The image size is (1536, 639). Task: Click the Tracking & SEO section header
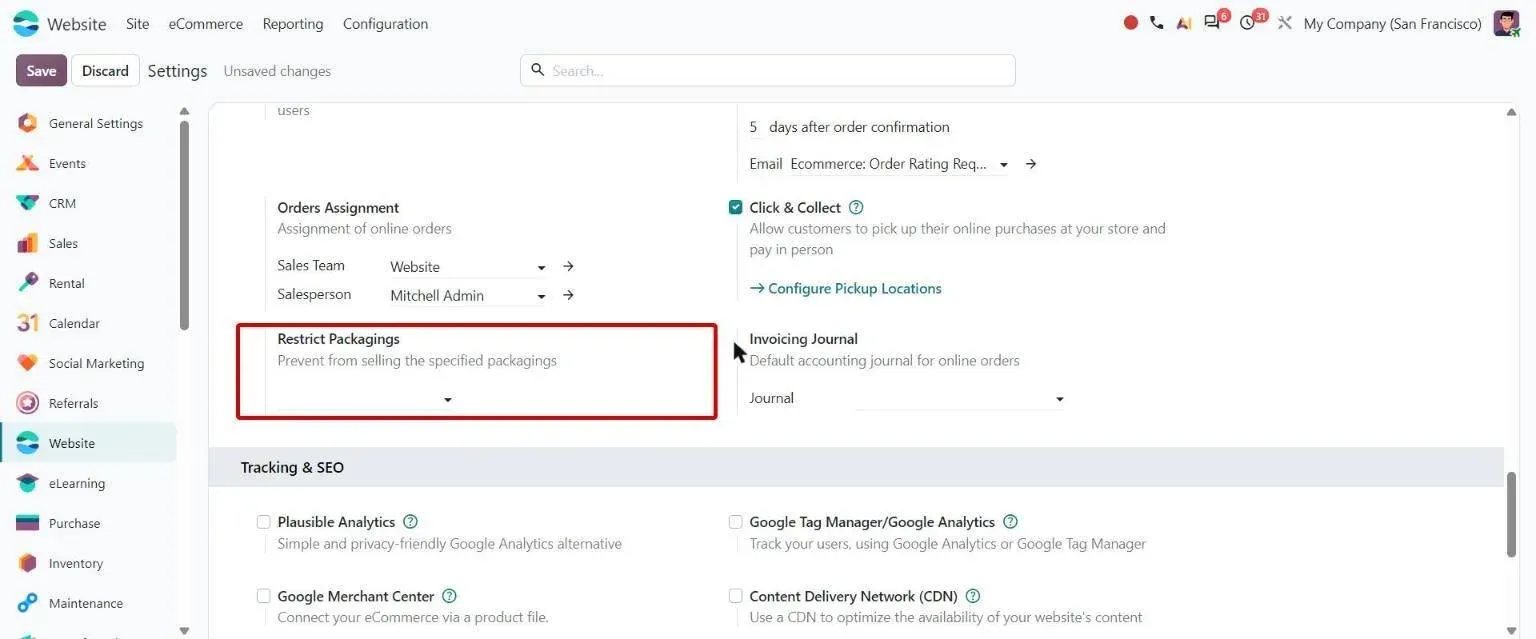tap(856, 467)
